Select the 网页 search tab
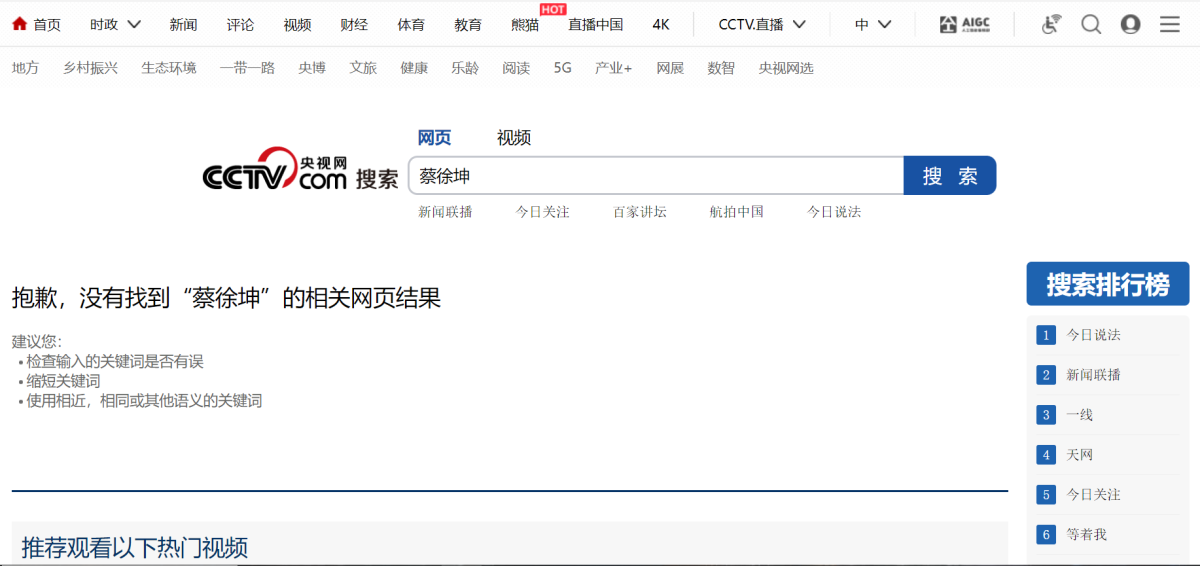The width and height of the screenshot is (1200, 566). [434, 138]
